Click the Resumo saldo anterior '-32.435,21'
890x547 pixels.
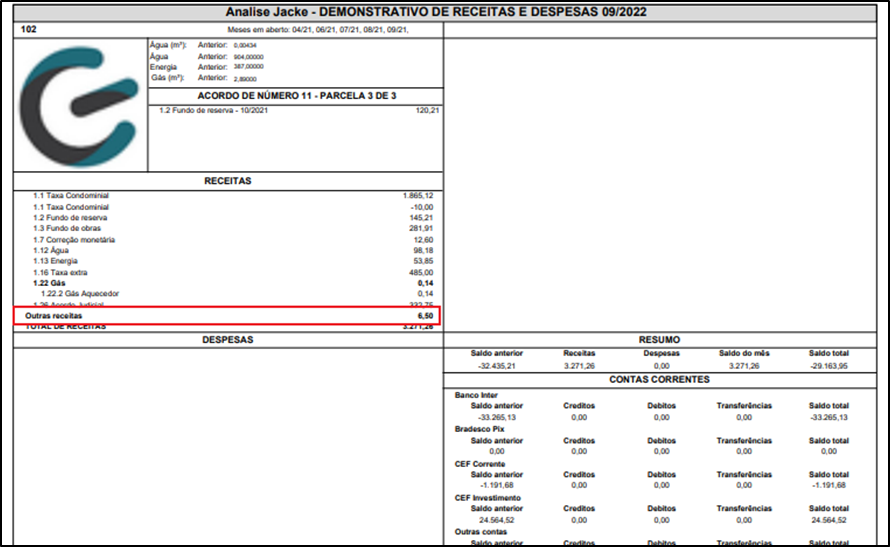point(497,366)
